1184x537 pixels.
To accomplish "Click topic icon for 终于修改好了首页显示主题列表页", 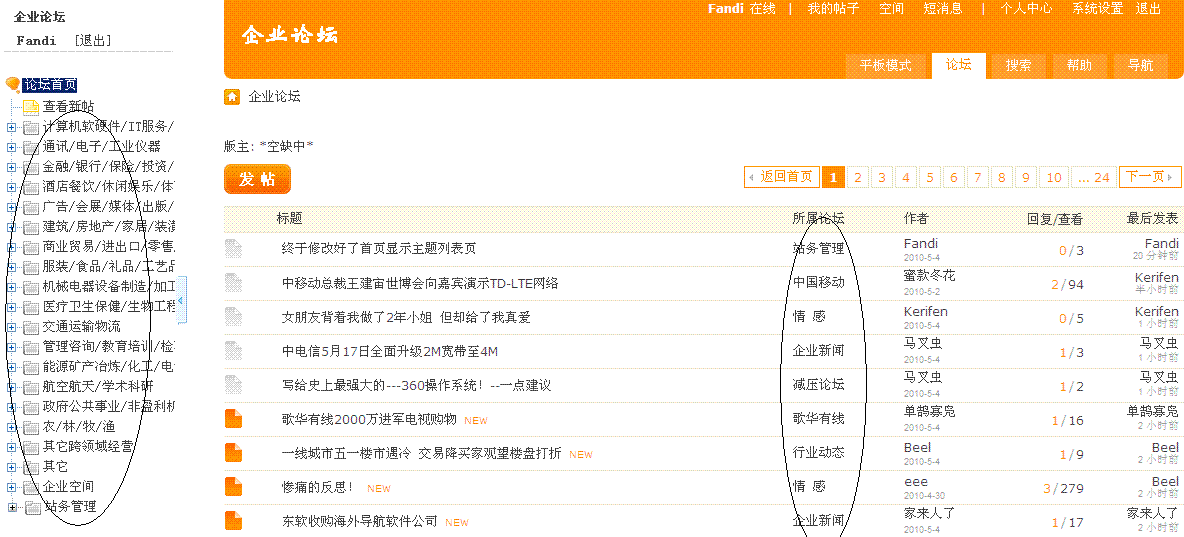I will 233,248.
